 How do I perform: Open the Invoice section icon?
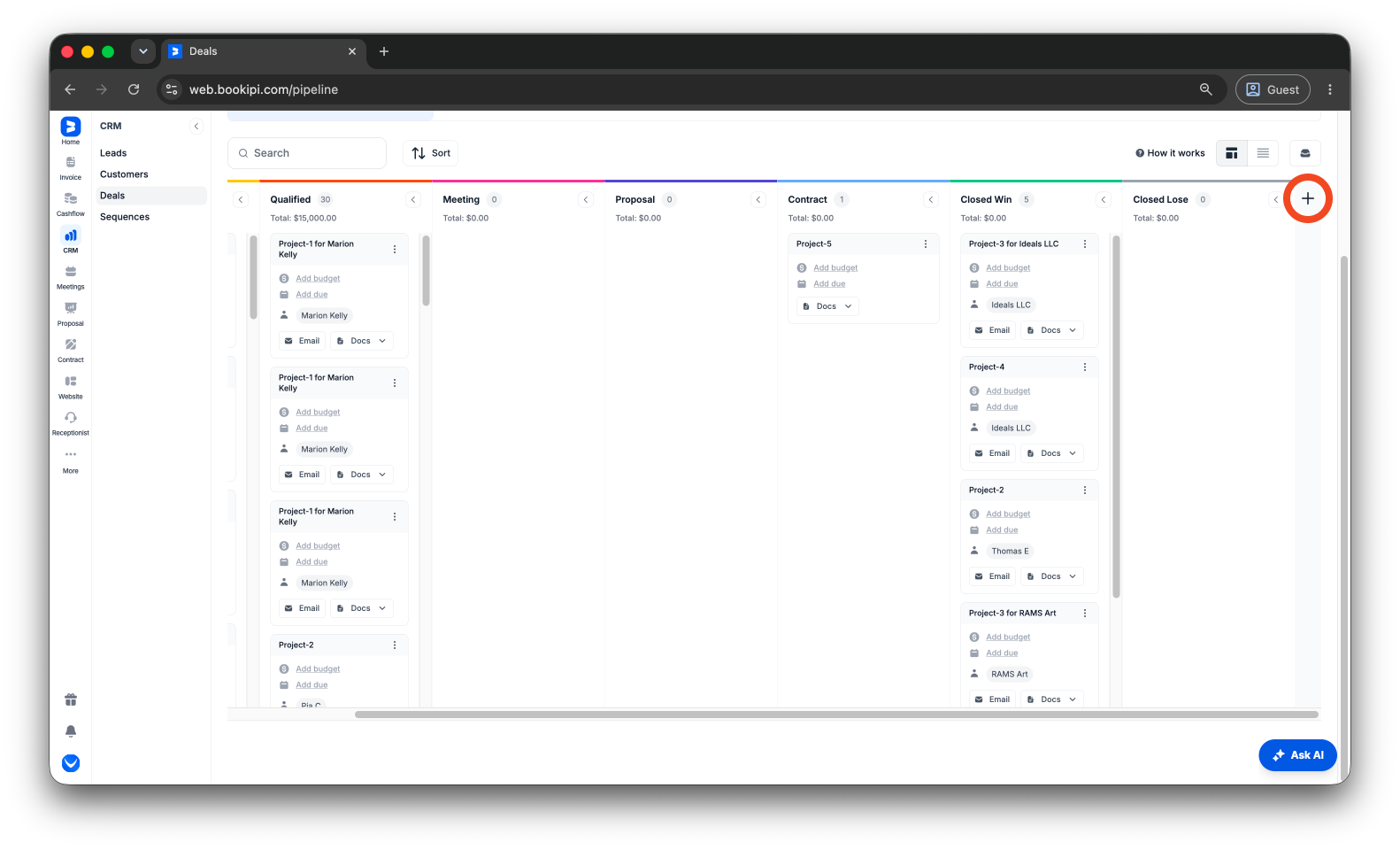[x=71, y=163]
